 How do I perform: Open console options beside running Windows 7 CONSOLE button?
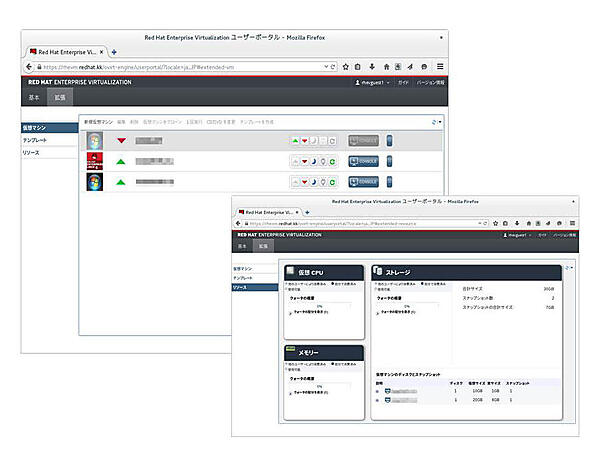pyautogui.click(x=389, y=182)
